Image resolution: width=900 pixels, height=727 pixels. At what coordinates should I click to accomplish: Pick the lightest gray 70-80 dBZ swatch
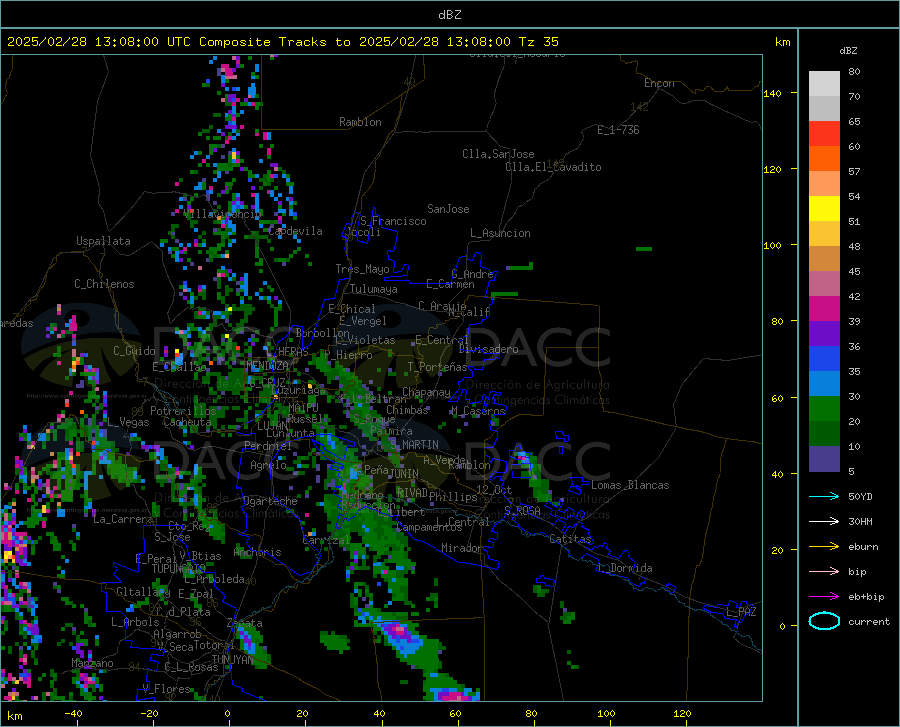click(824, 84)
